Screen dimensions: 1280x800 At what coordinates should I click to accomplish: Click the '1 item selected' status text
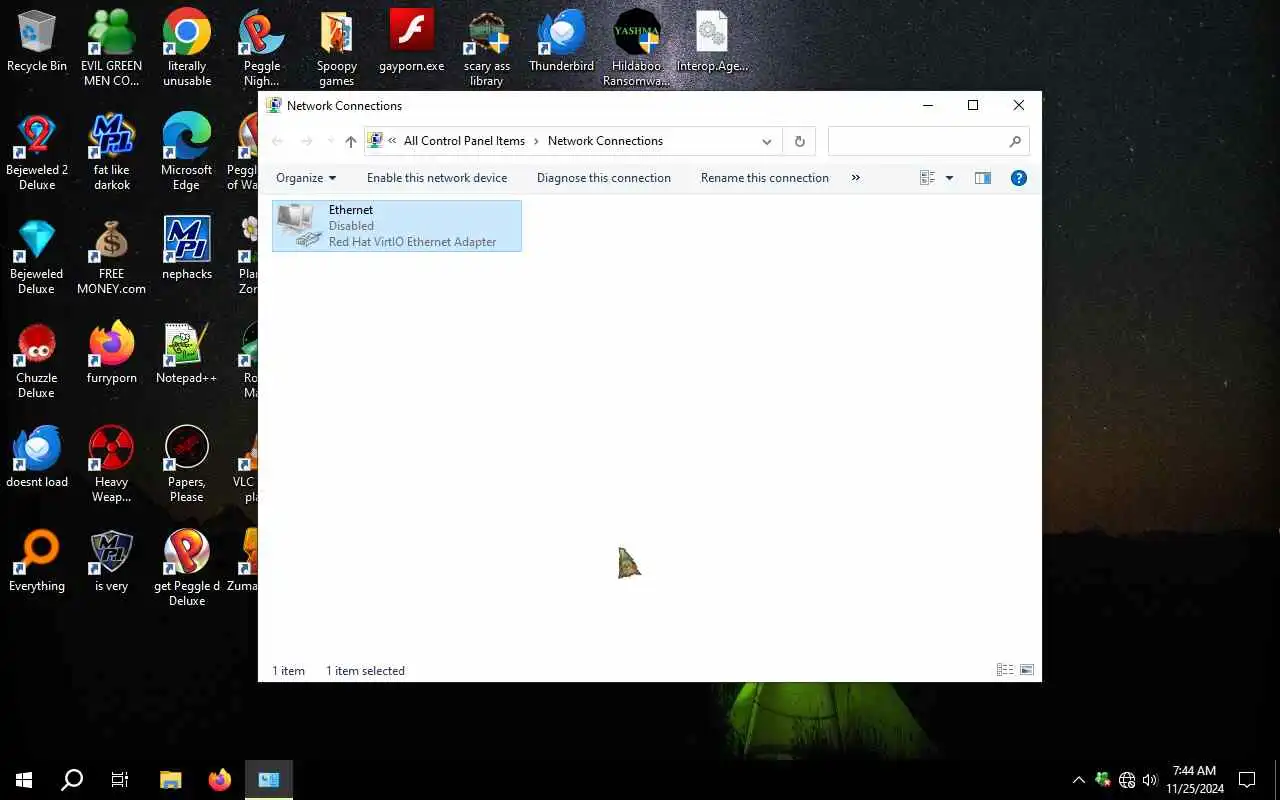point(365,671)
